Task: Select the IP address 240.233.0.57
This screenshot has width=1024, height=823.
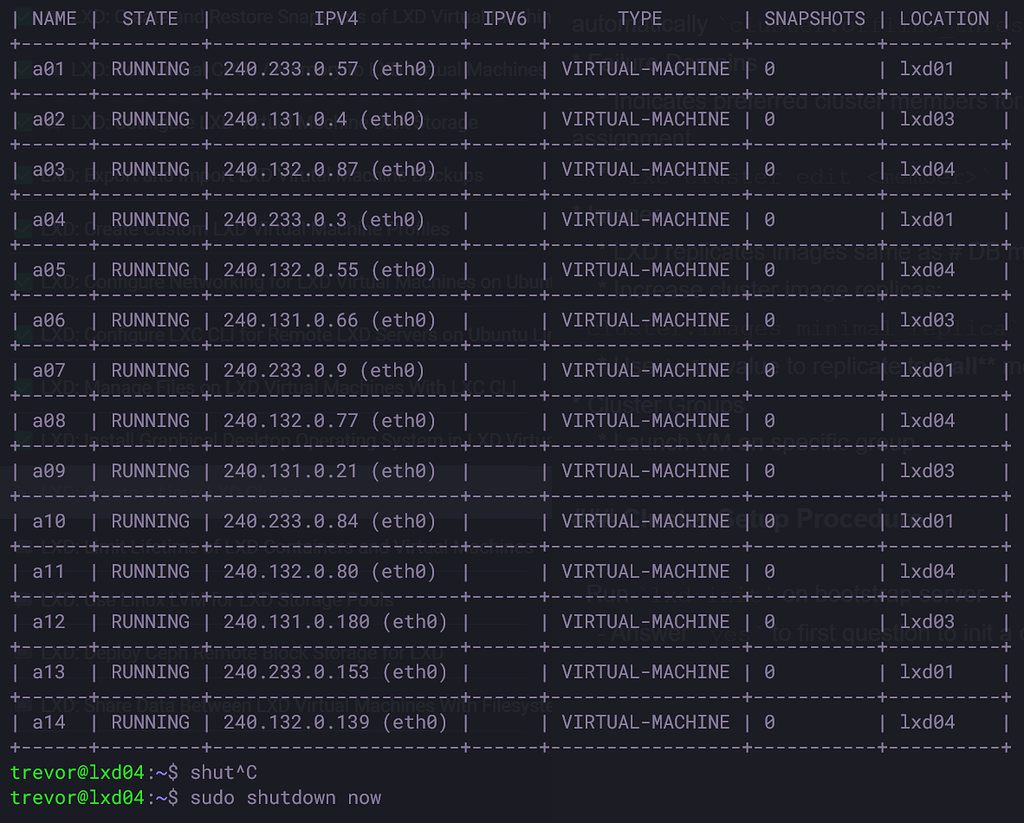Action: [x=286, y=68]
